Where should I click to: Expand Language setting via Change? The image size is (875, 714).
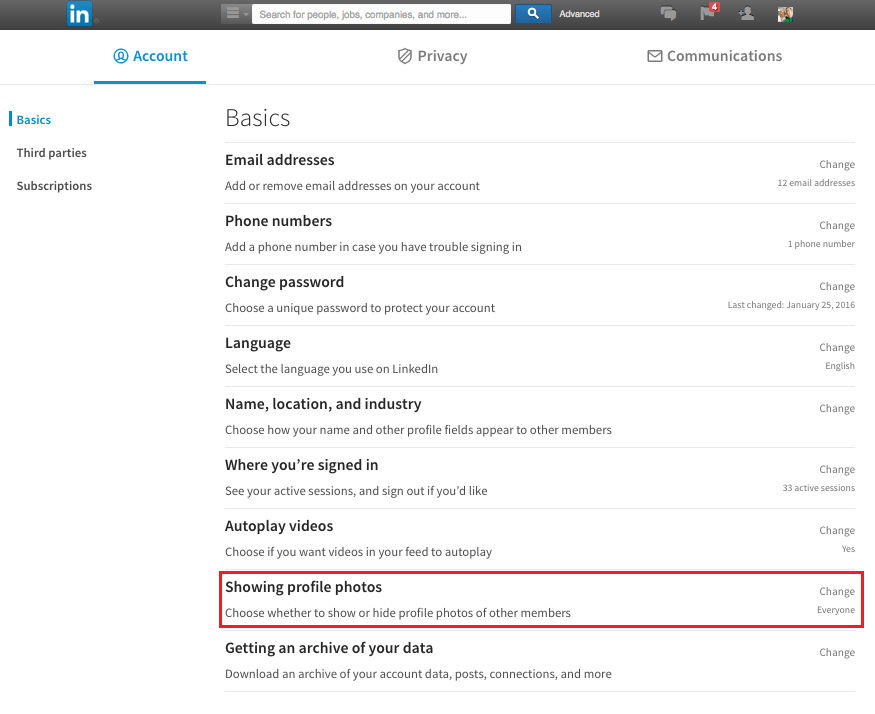click(x=836, y=347)
